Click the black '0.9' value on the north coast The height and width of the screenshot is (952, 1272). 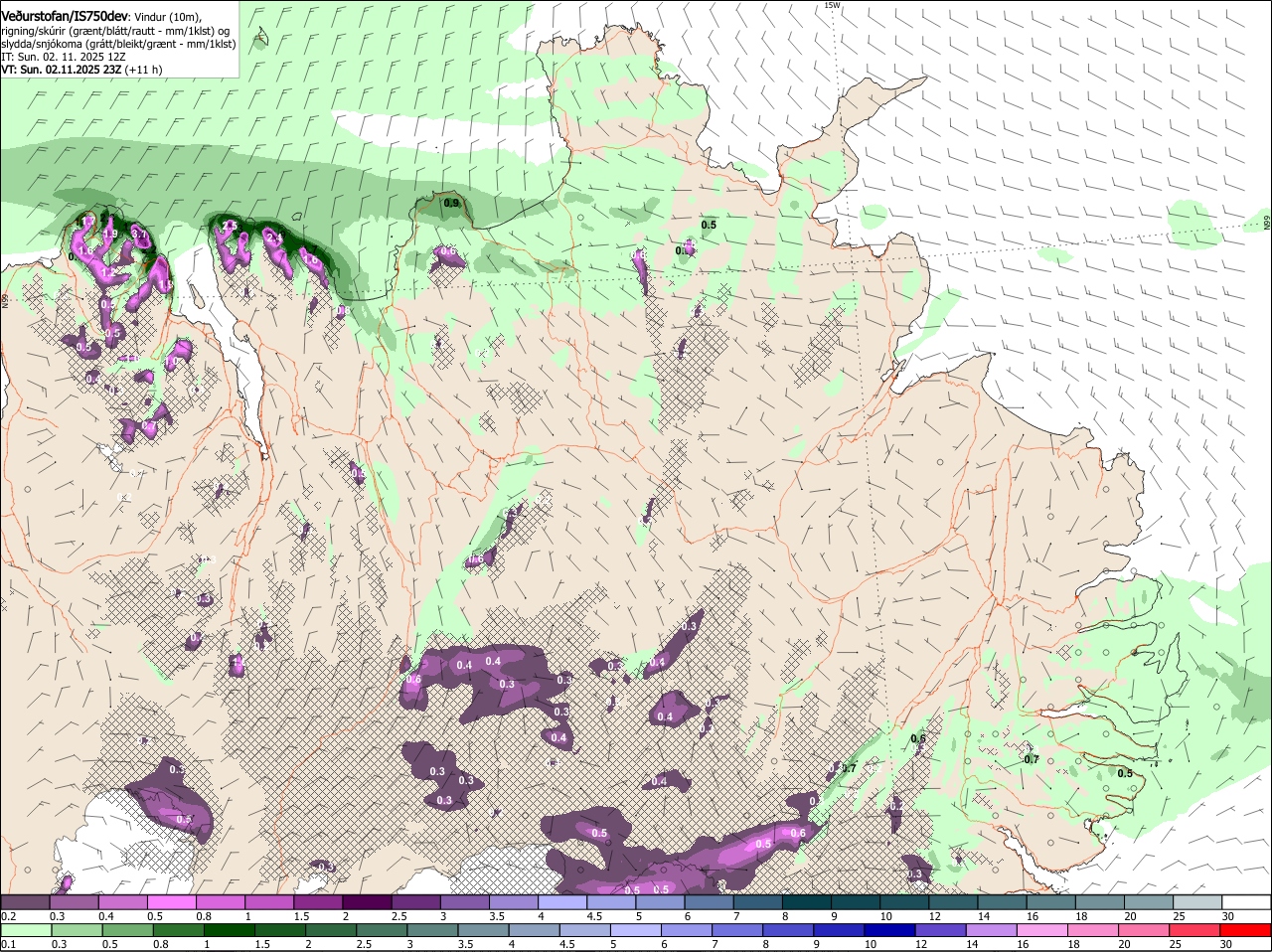[x=451, y=203]
